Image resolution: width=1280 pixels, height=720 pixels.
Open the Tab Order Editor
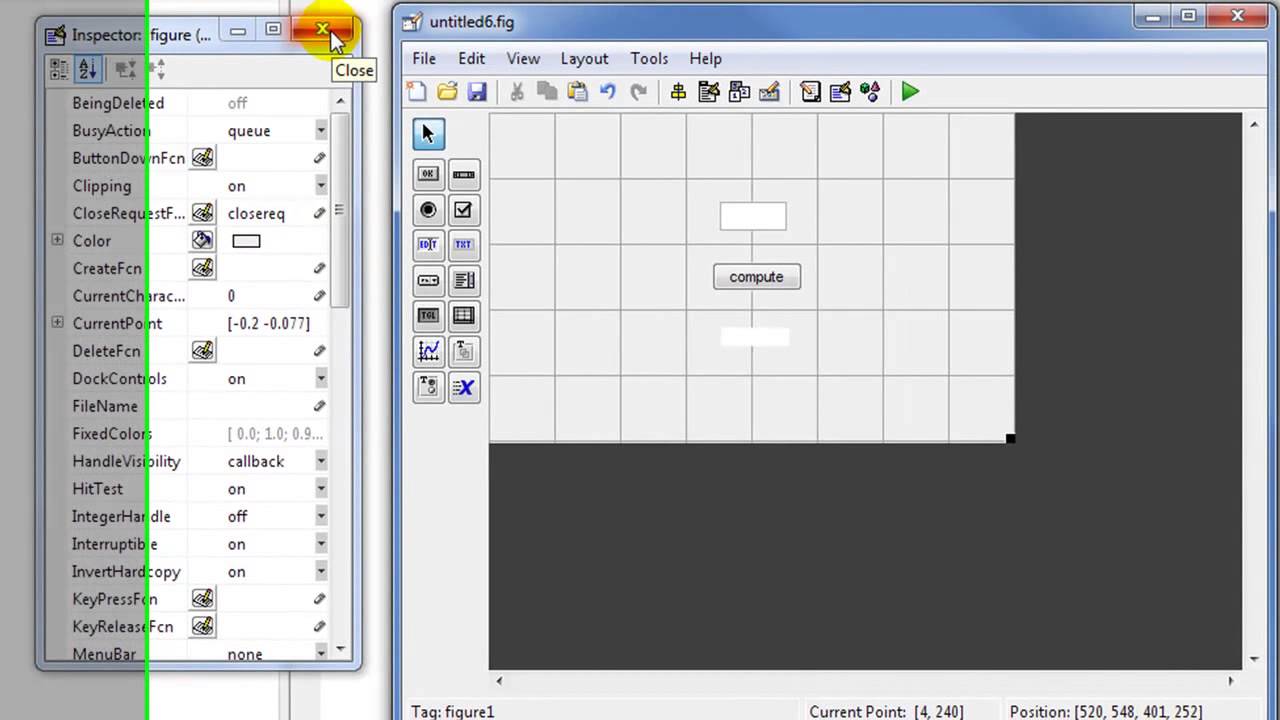(739, 92)
